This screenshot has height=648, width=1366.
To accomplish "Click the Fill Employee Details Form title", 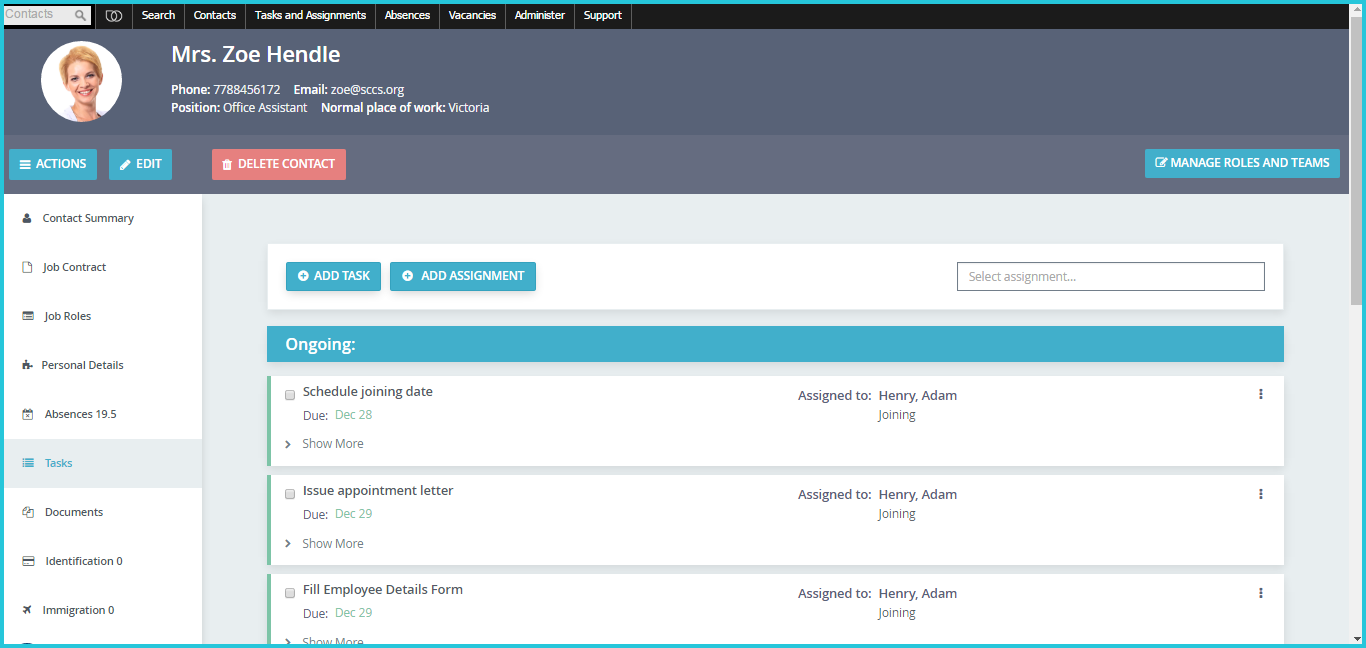I will (383, 590).
